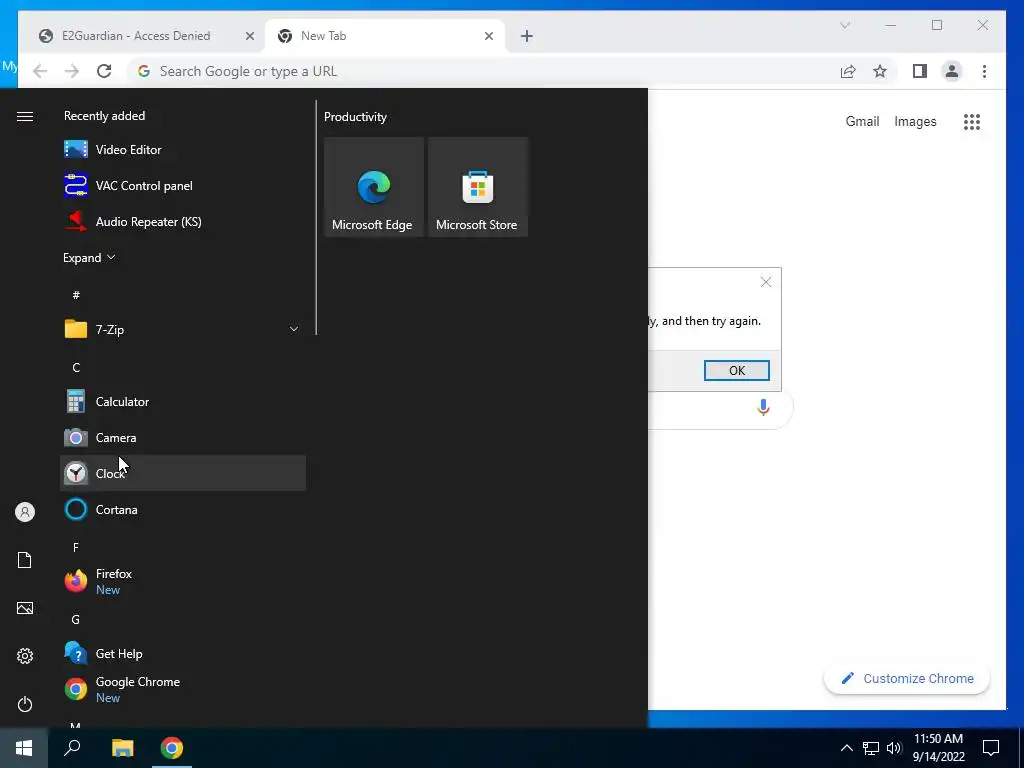Click the F section header
The image size is (1024, 768).
(x=76, y=547)
